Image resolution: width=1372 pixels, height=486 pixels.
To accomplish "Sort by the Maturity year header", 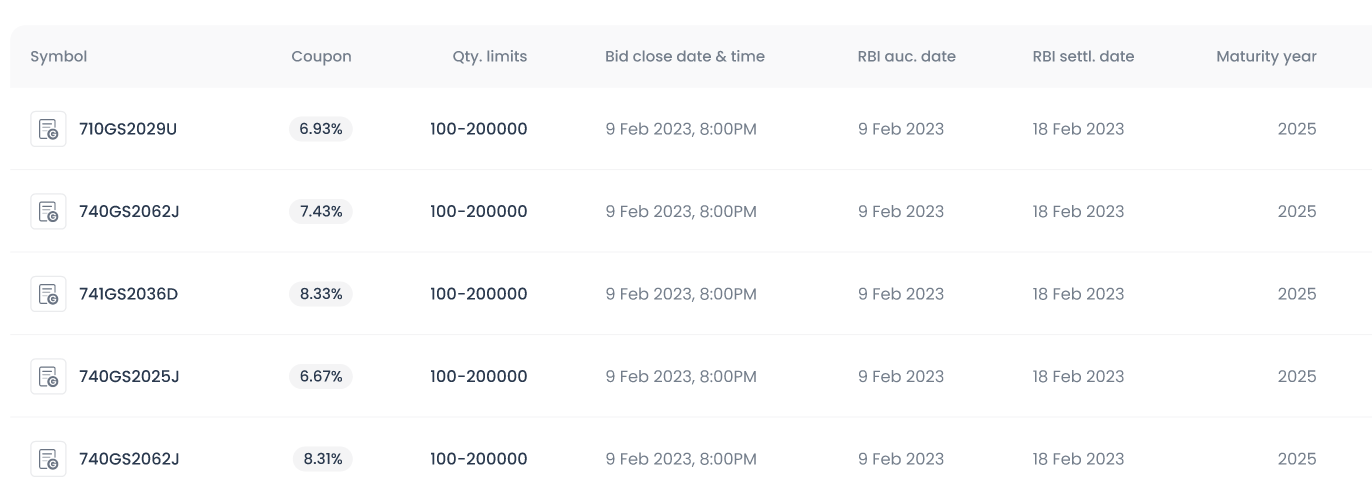I will 1266,57.
